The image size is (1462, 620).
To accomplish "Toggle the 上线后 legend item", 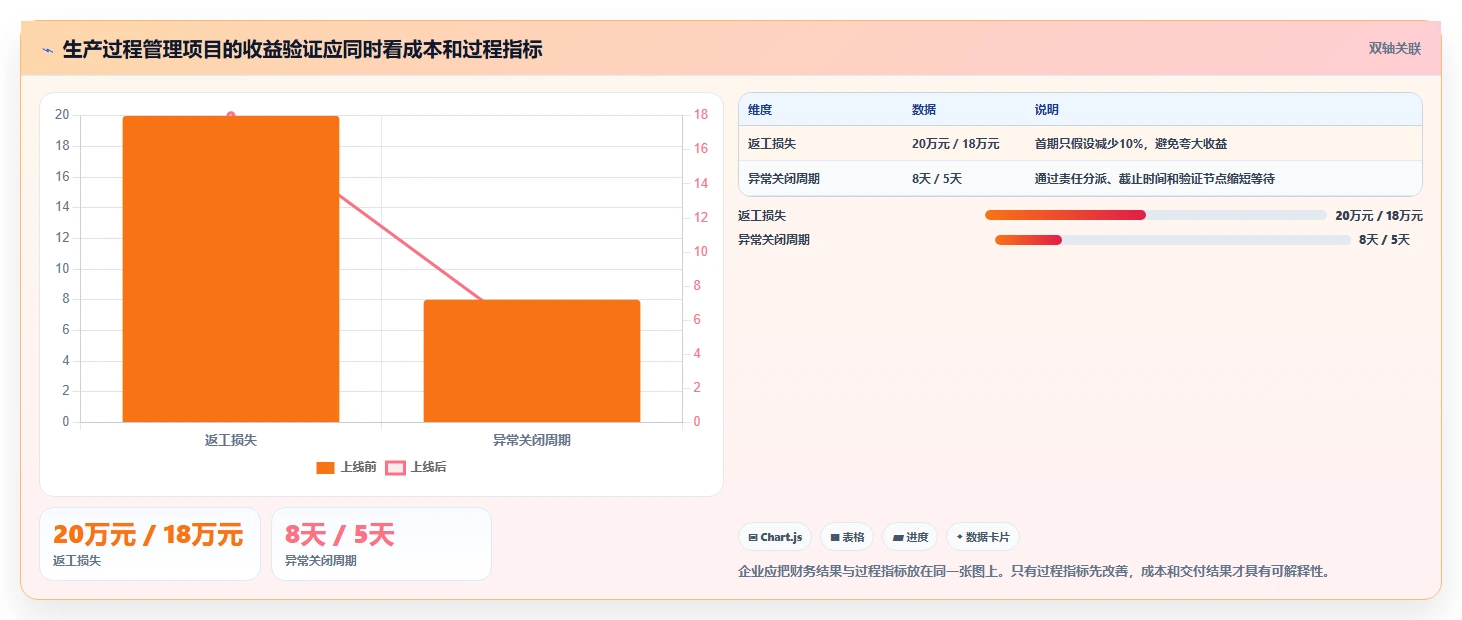I will pos(416,467).
